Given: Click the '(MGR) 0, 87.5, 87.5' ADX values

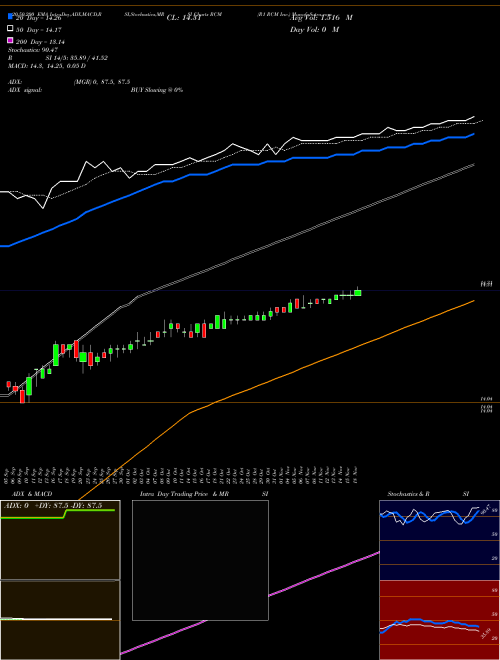Looking at the screenshot, I should [x=102, y=82].
